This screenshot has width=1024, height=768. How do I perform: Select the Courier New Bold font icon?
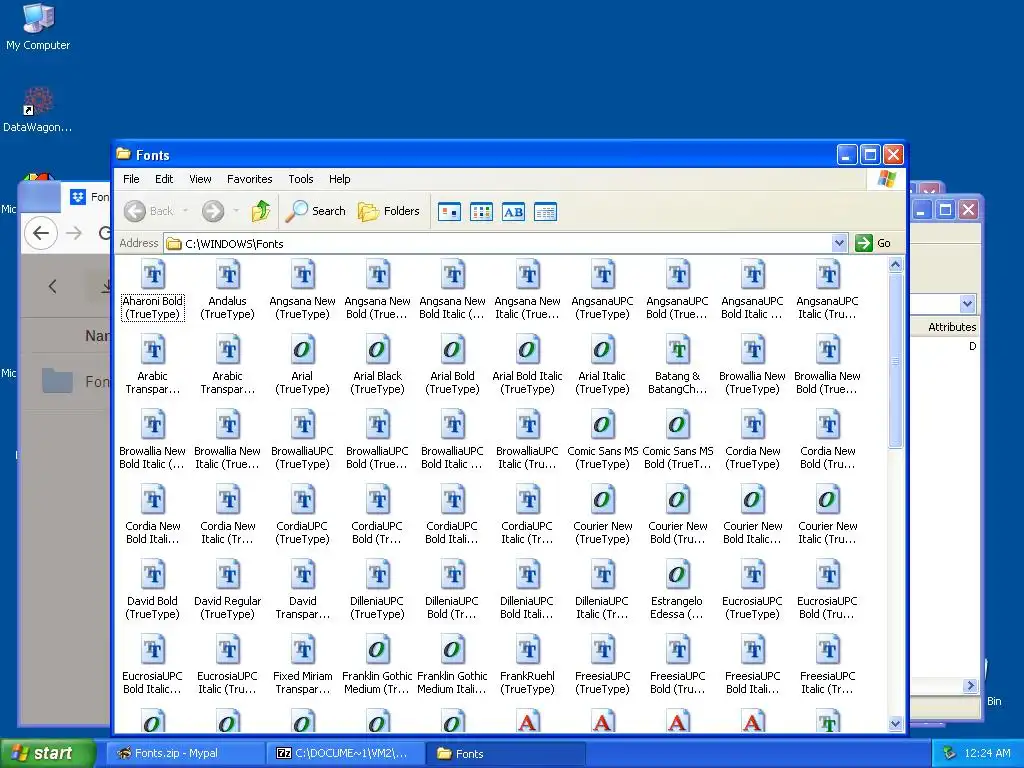pos(678,500)
